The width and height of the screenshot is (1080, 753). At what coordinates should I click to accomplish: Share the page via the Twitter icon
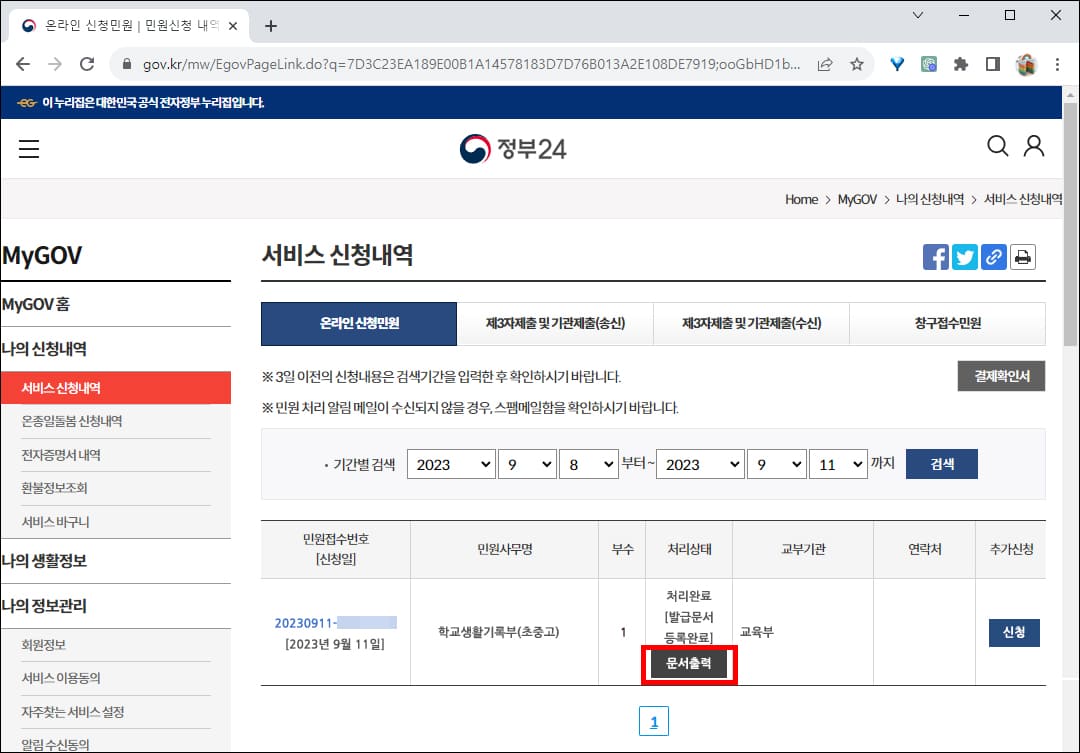965,257
